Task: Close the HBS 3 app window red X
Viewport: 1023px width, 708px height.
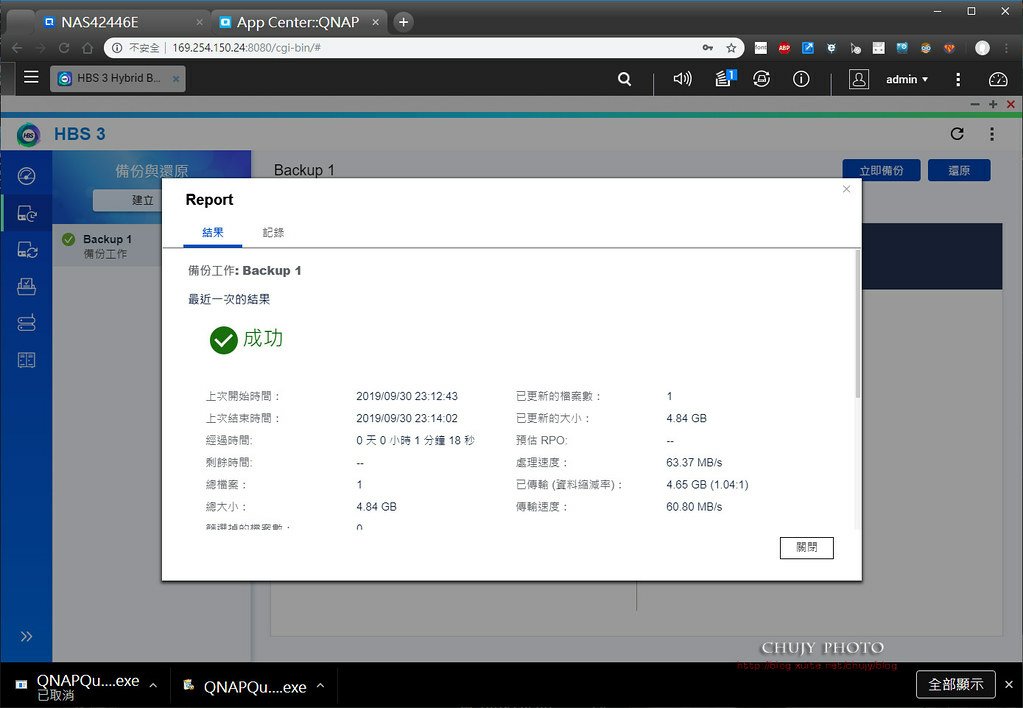Action: coord(1011,104)
